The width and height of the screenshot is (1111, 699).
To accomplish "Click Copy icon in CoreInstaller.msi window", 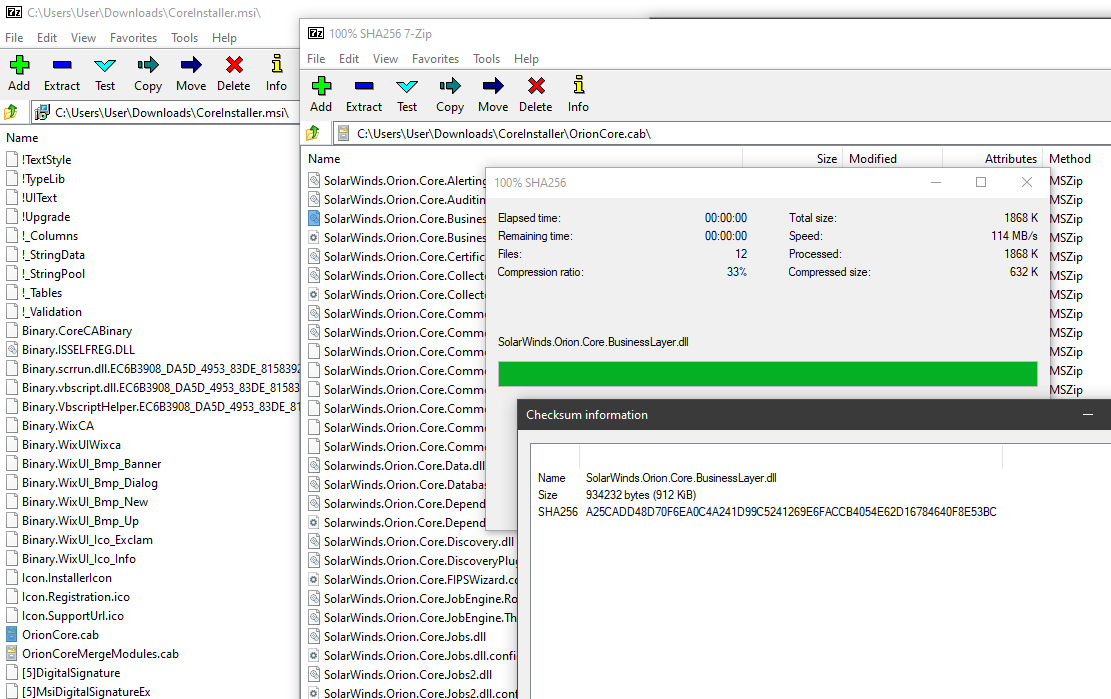I will click(x=148, y=65).
